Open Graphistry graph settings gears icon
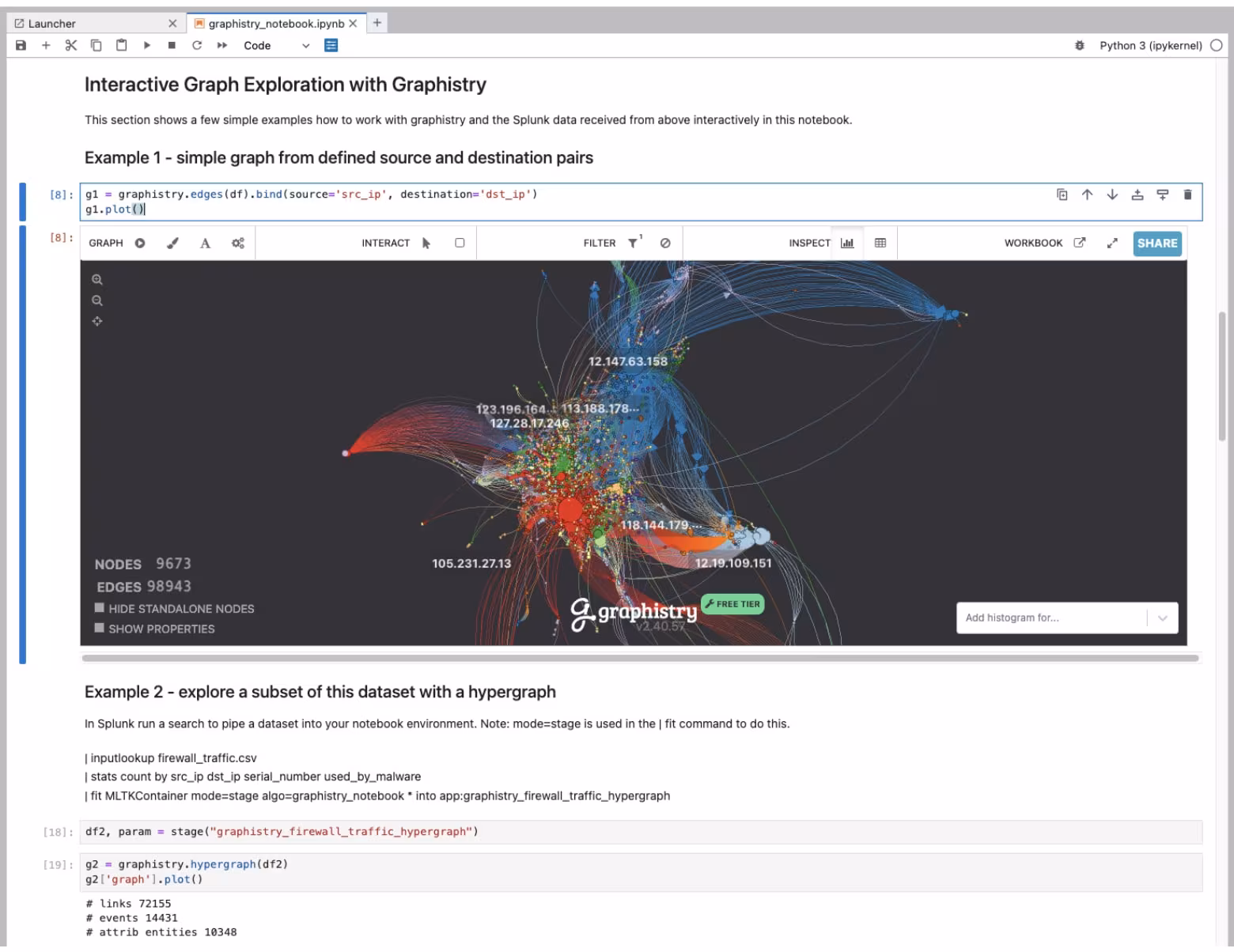 [237, 244]
